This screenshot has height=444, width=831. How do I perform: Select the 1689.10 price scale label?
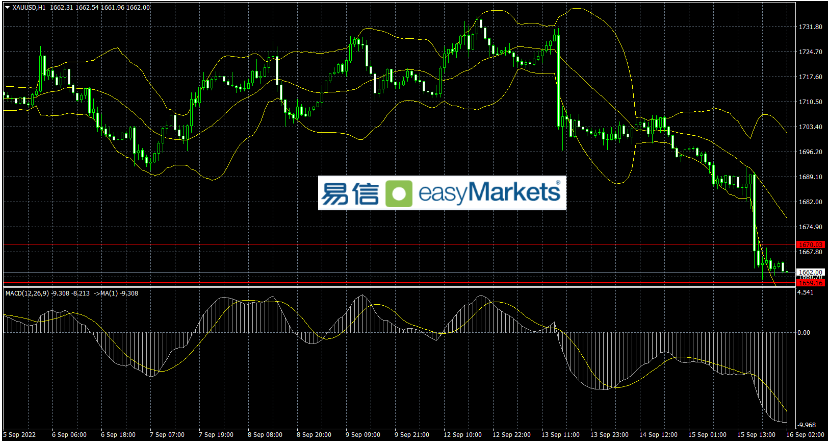pyautogui.click(x=810, y=176)
